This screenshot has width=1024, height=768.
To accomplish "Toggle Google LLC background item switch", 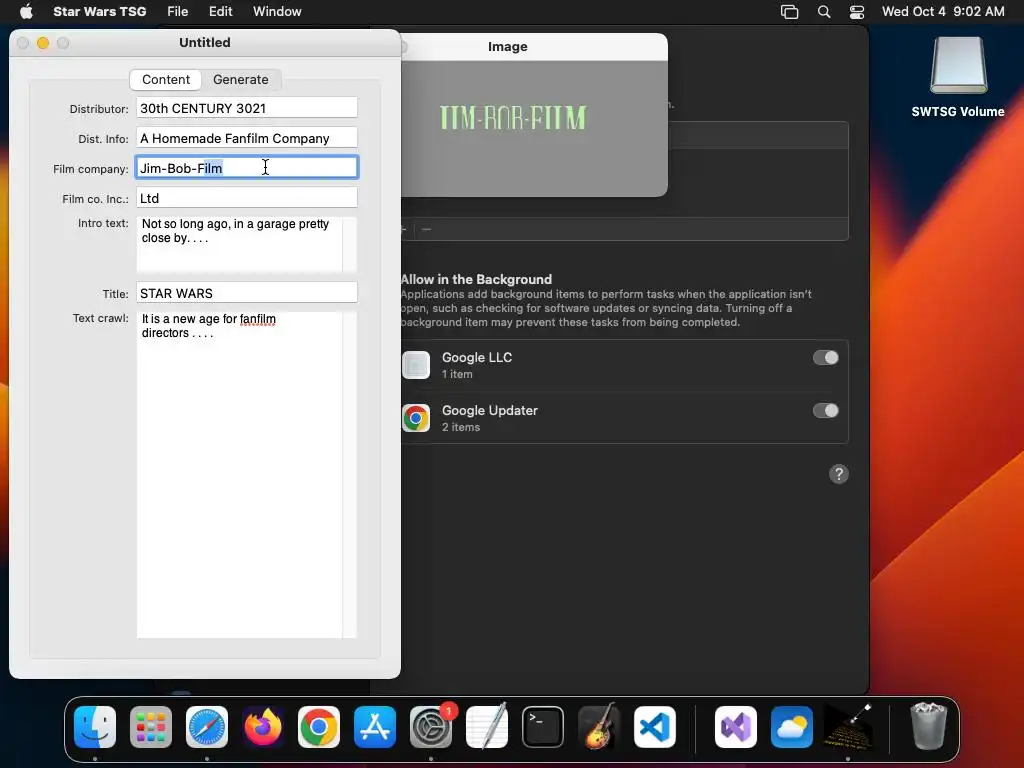I will click(x=825, y=358).
